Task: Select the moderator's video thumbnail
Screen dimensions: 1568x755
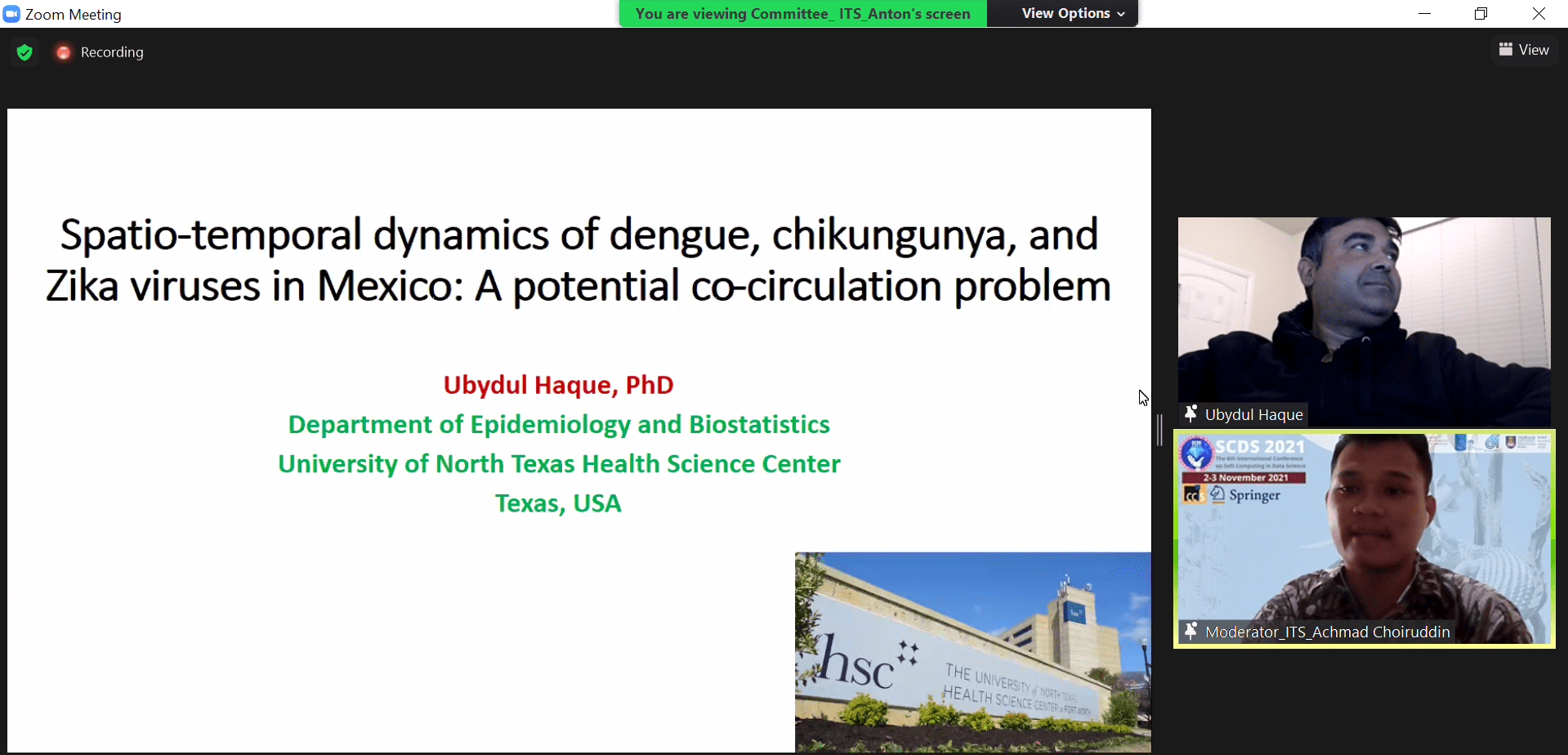Action: 1363,531
